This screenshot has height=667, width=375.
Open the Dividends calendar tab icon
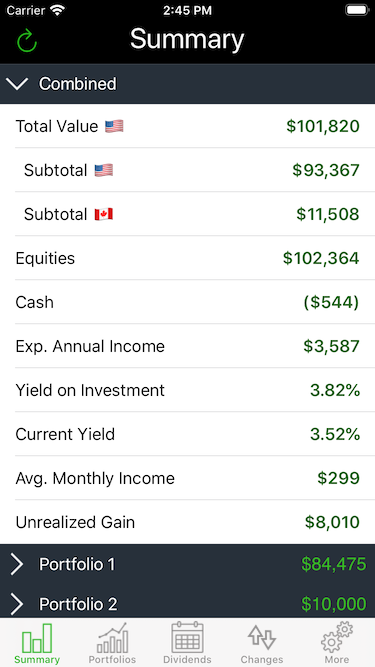(187, 638)
